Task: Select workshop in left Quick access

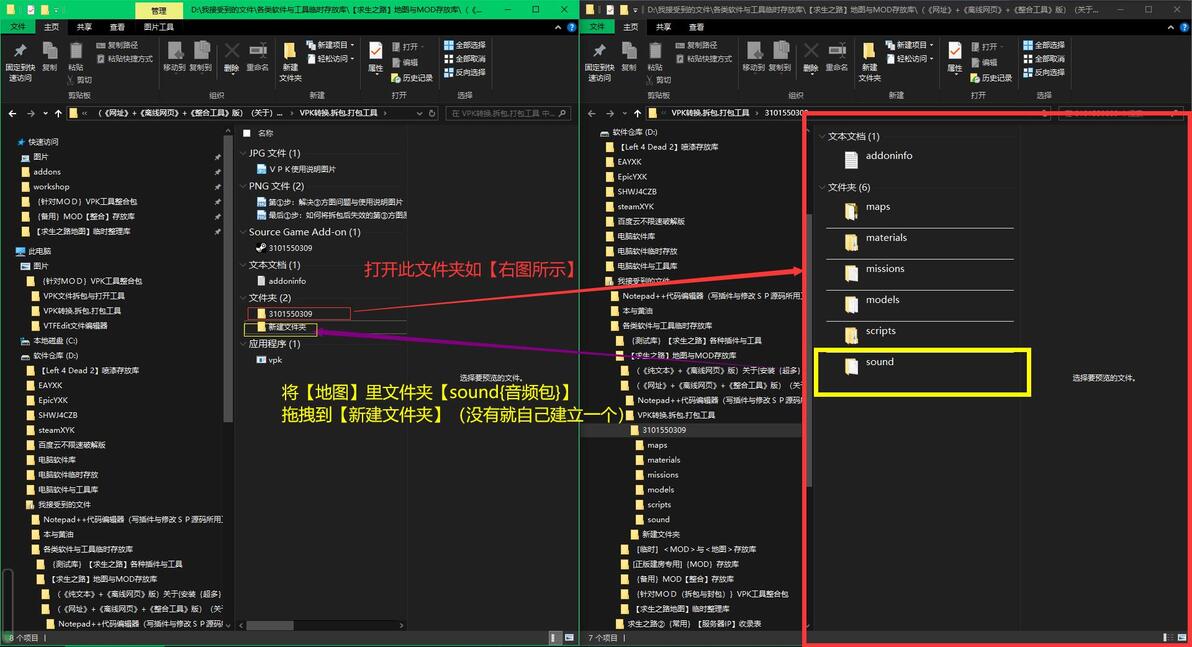Action: click(x=51, y=186)
